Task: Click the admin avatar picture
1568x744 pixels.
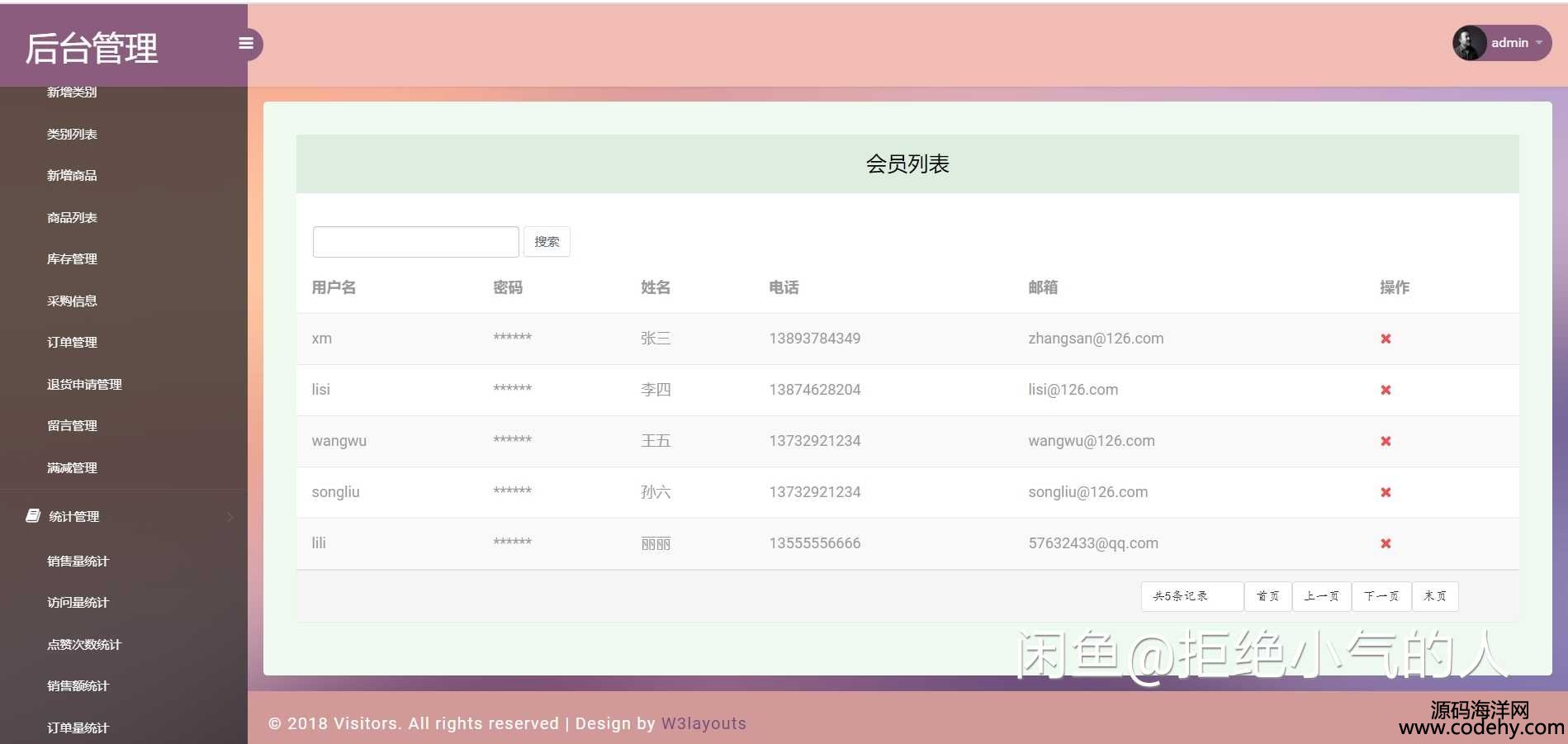Action: [1469, 43]
